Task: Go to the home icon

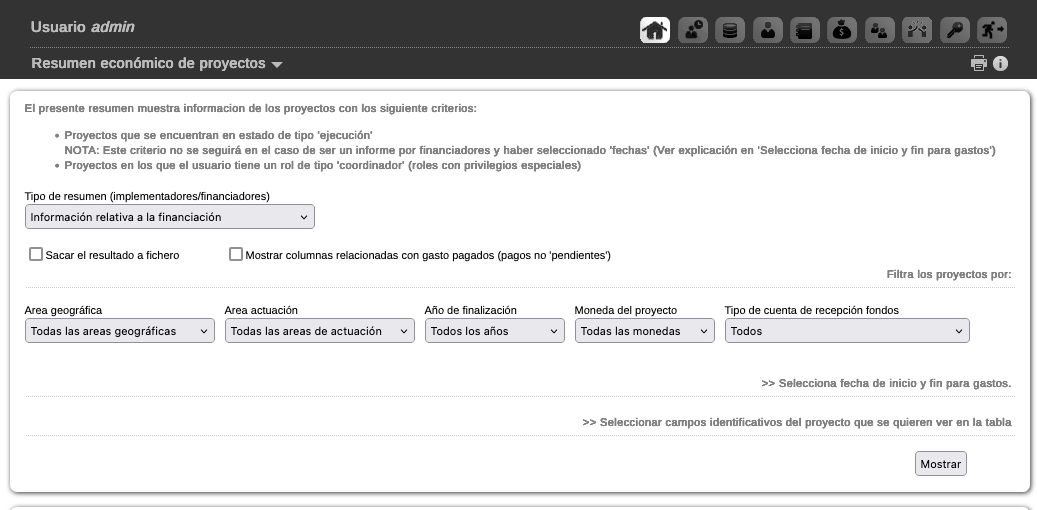Action: coord(655,30)
